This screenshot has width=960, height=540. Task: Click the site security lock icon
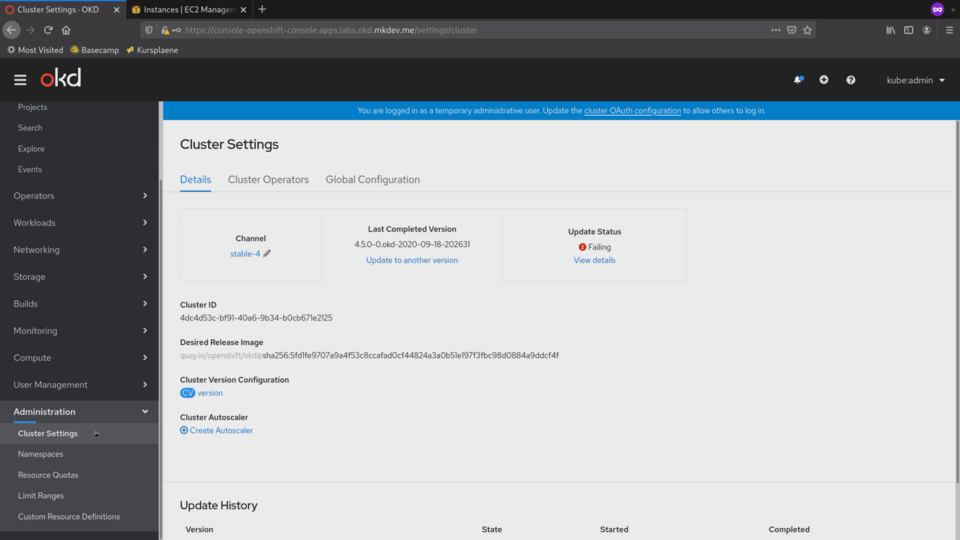point(165,30)
